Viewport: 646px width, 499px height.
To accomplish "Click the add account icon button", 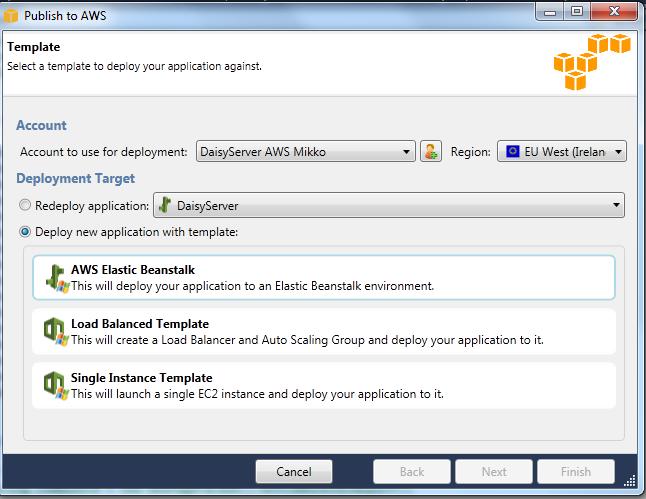I will 431,151.
